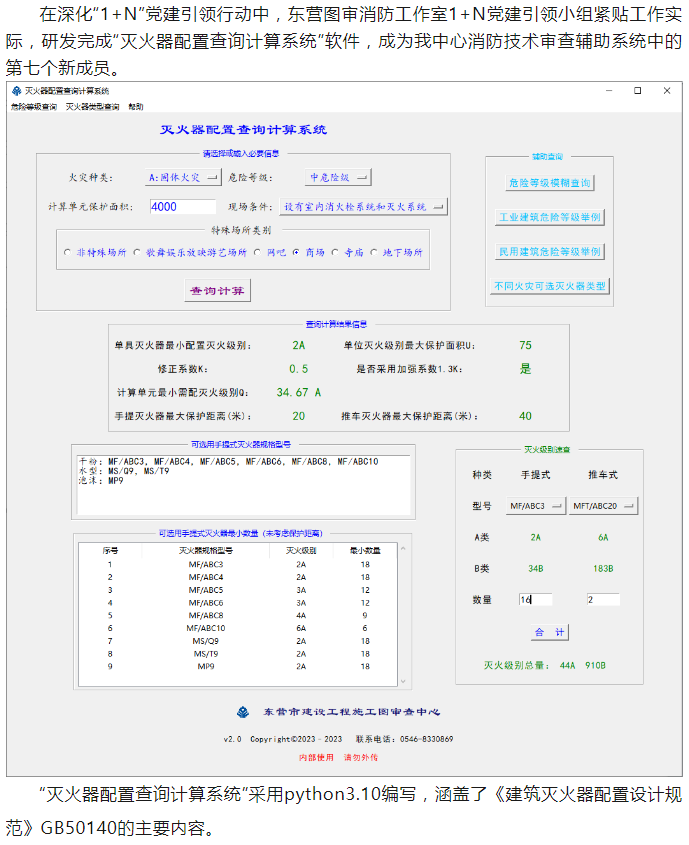Select the MF/ABC5 table row
The width and height of the screenshot is (689, 845).
tap(238, 590)
